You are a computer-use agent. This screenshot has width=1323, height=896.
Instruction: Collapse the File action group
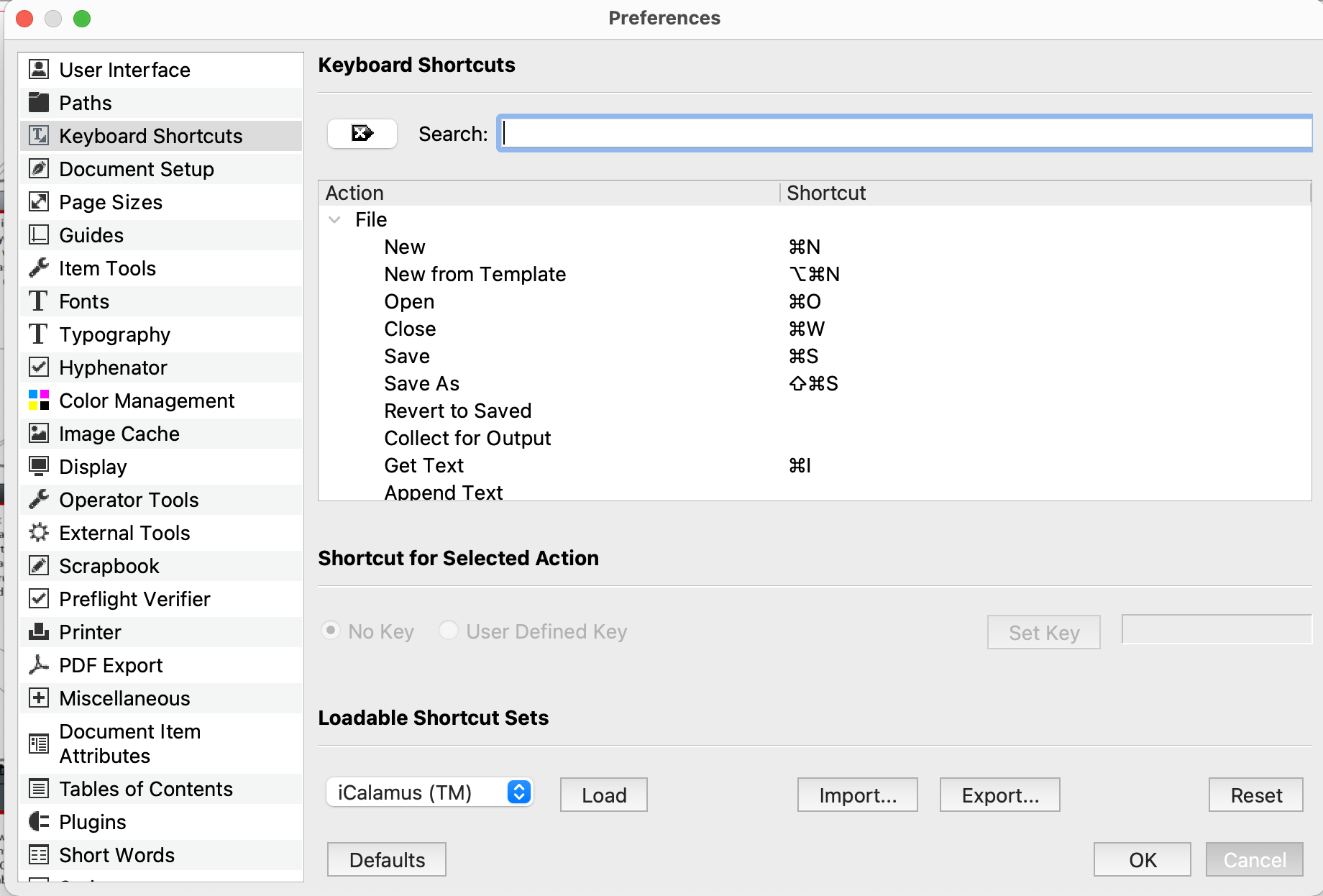pos(334,220)
